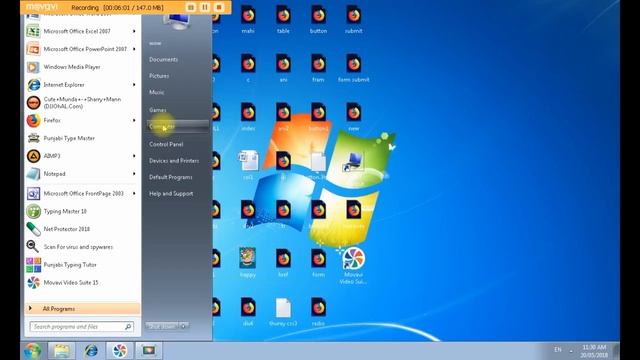Image resolution: width=640 pixels, height=360 pixels.
Task: Show All Programs list
Action: (x=82, y=309)
